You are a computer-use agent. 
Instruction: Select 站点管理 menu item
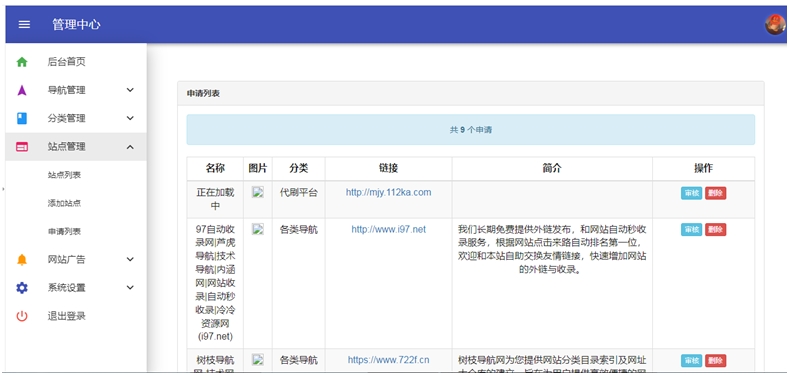(76, 146)
